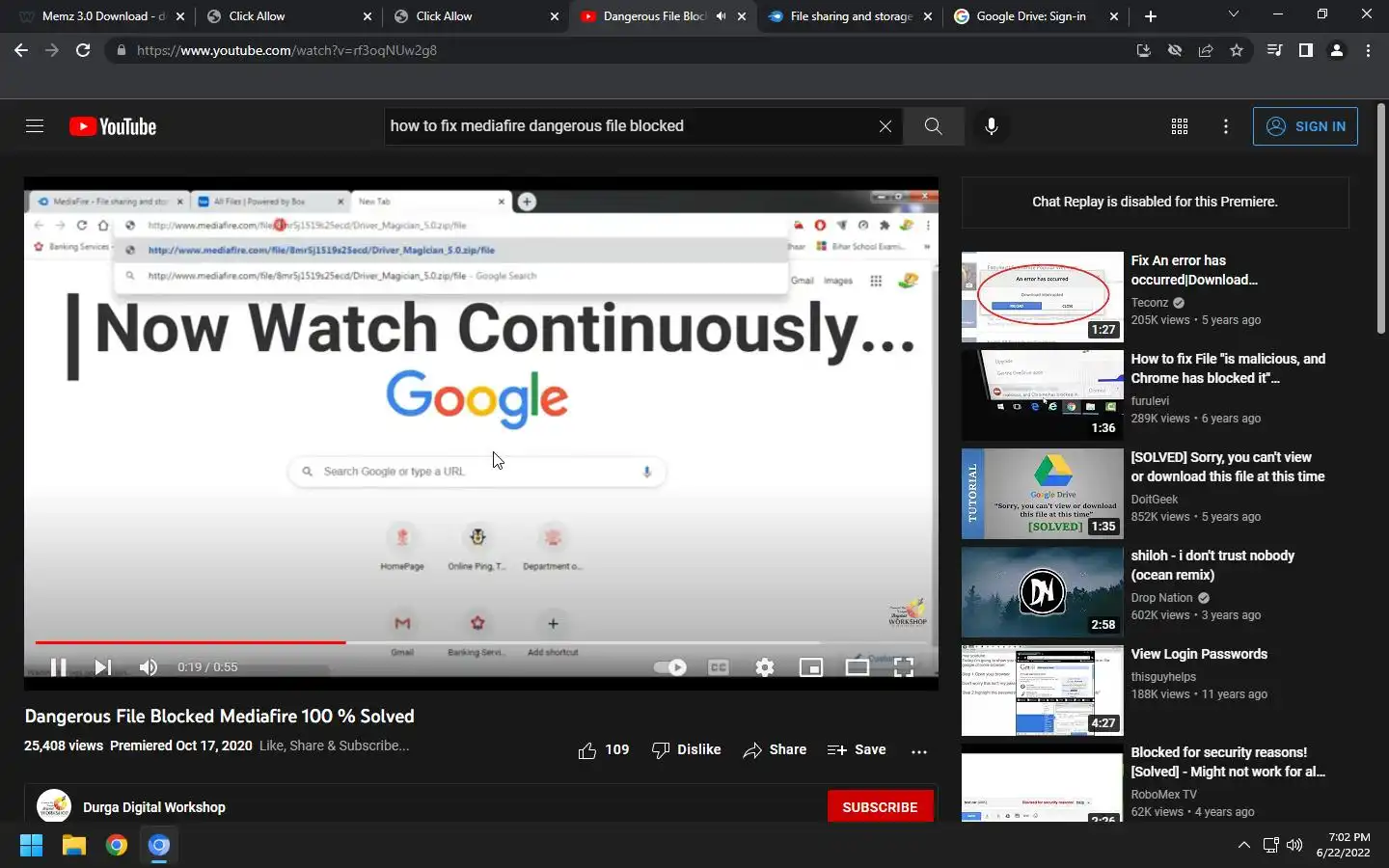The width and height of the screenshot is (1389, 868).
Task: Open the YouTube apps grid
Action: click(1179, 126)
